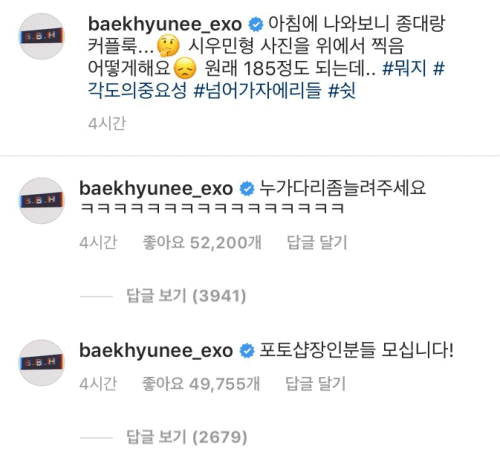The width and height of the screenshot is (500, 458).
Task: View the 좋아요 52,200개 likes list
Action: coord(202,242)
